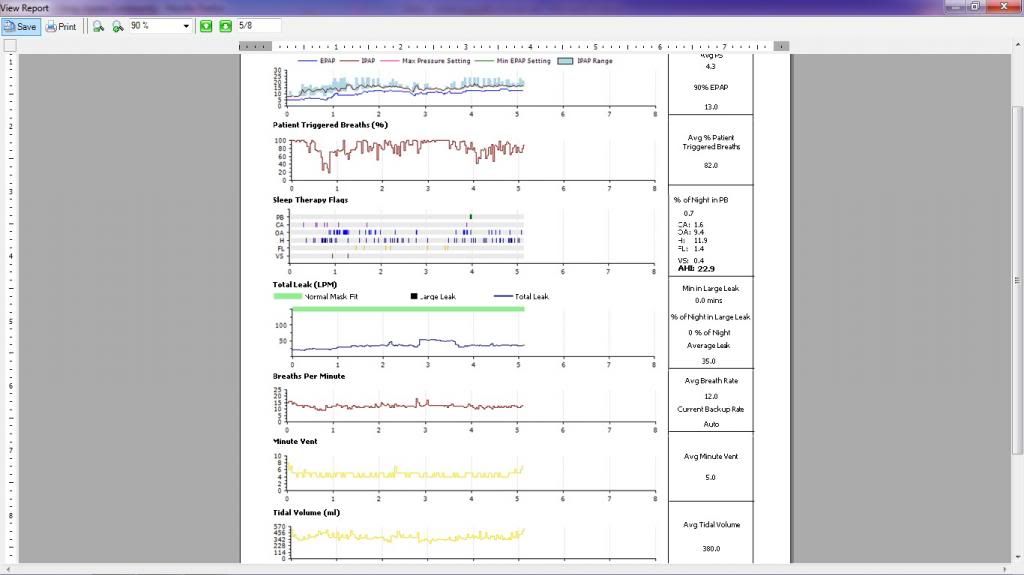The width and height of the screenshot is (1024, 575).
Task: Click the "Total Leak (LPM)" heading
Action: point(305,284)
